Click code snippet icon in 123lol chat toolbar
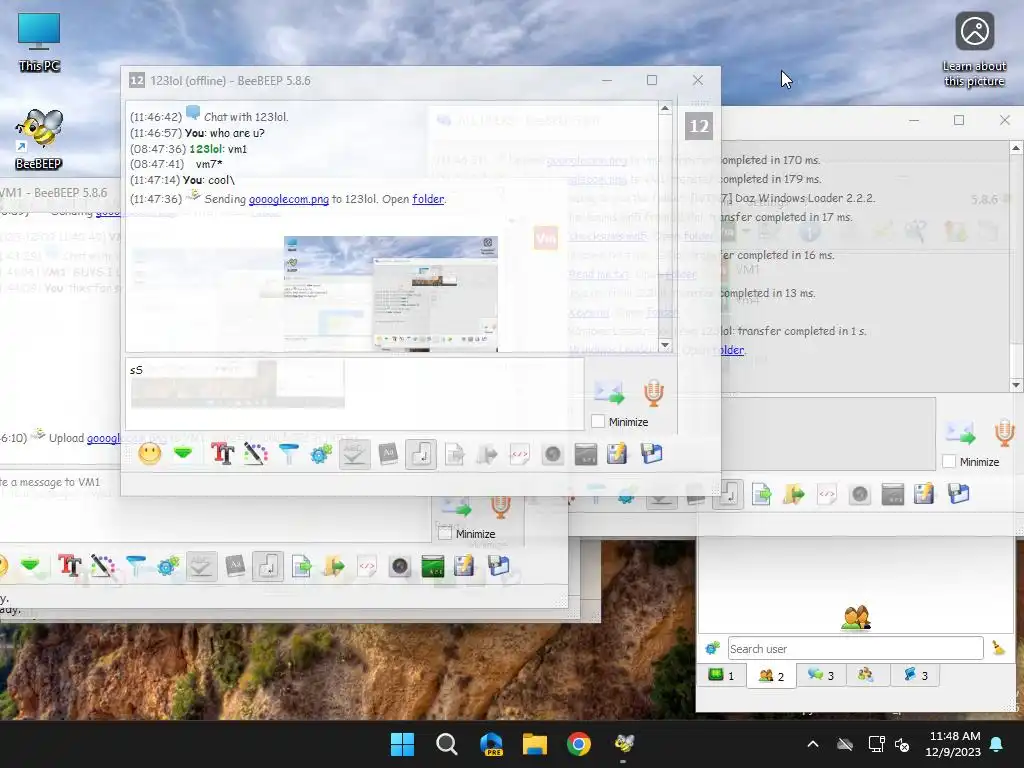The width and height of the screenshot is (1024, 768). click(x=519, y=454)
